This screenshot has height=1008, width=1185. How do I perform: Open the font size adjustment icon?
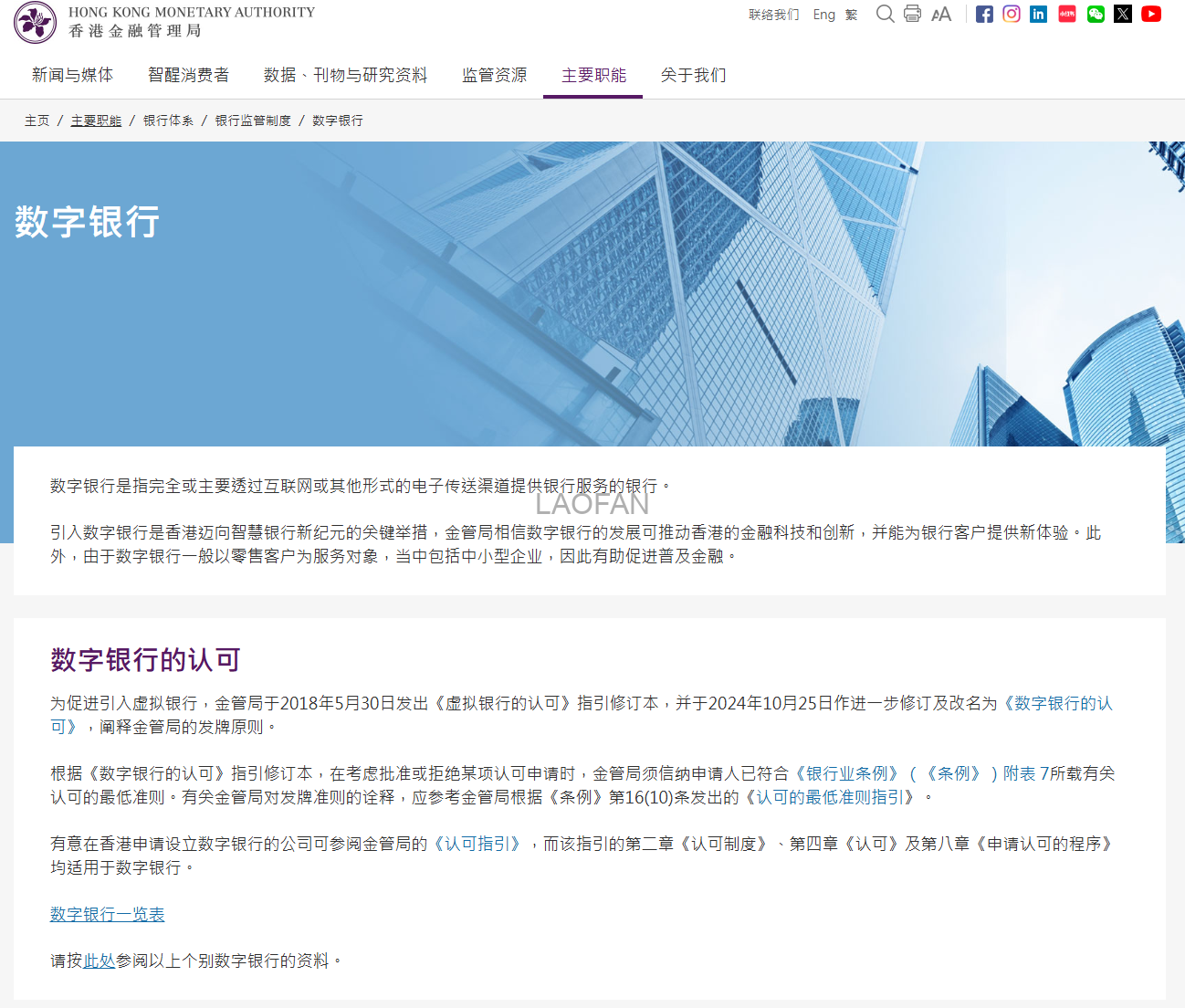pyautogui.click(x=941, y=14)
